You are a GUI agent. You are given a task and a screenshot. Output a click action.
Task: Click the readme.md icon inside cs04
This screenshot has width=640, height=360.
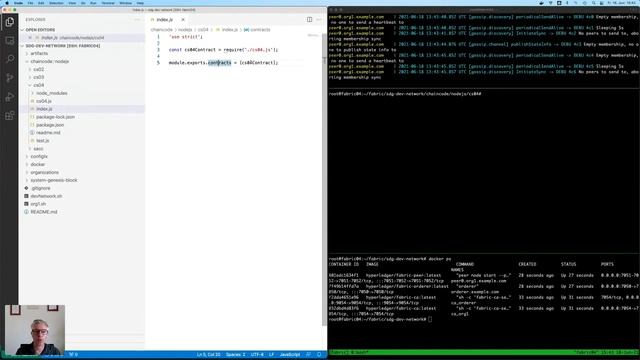[x=32, y=133]
